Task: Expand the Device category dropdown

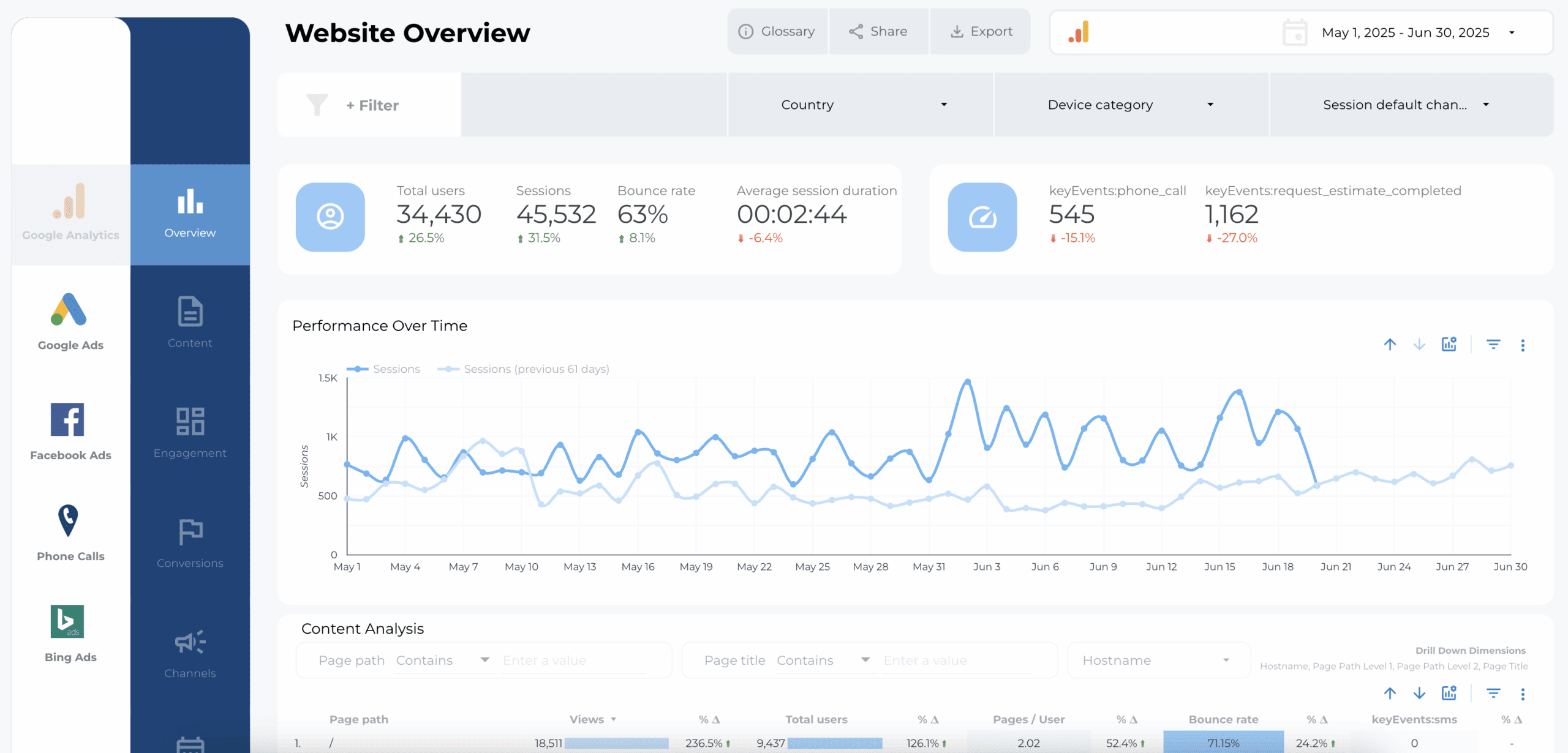Action: click(x=1131, y=105)
